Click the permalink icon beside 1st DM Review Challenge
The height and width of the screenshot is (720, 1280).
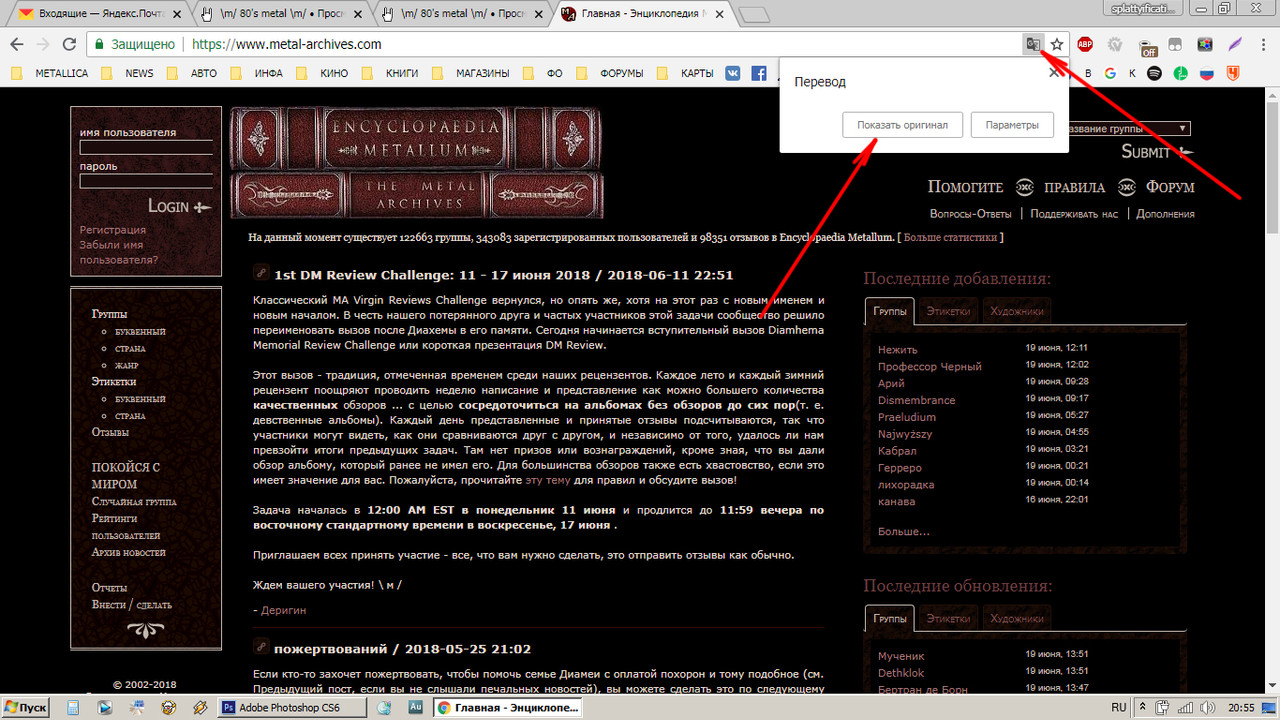261,272
